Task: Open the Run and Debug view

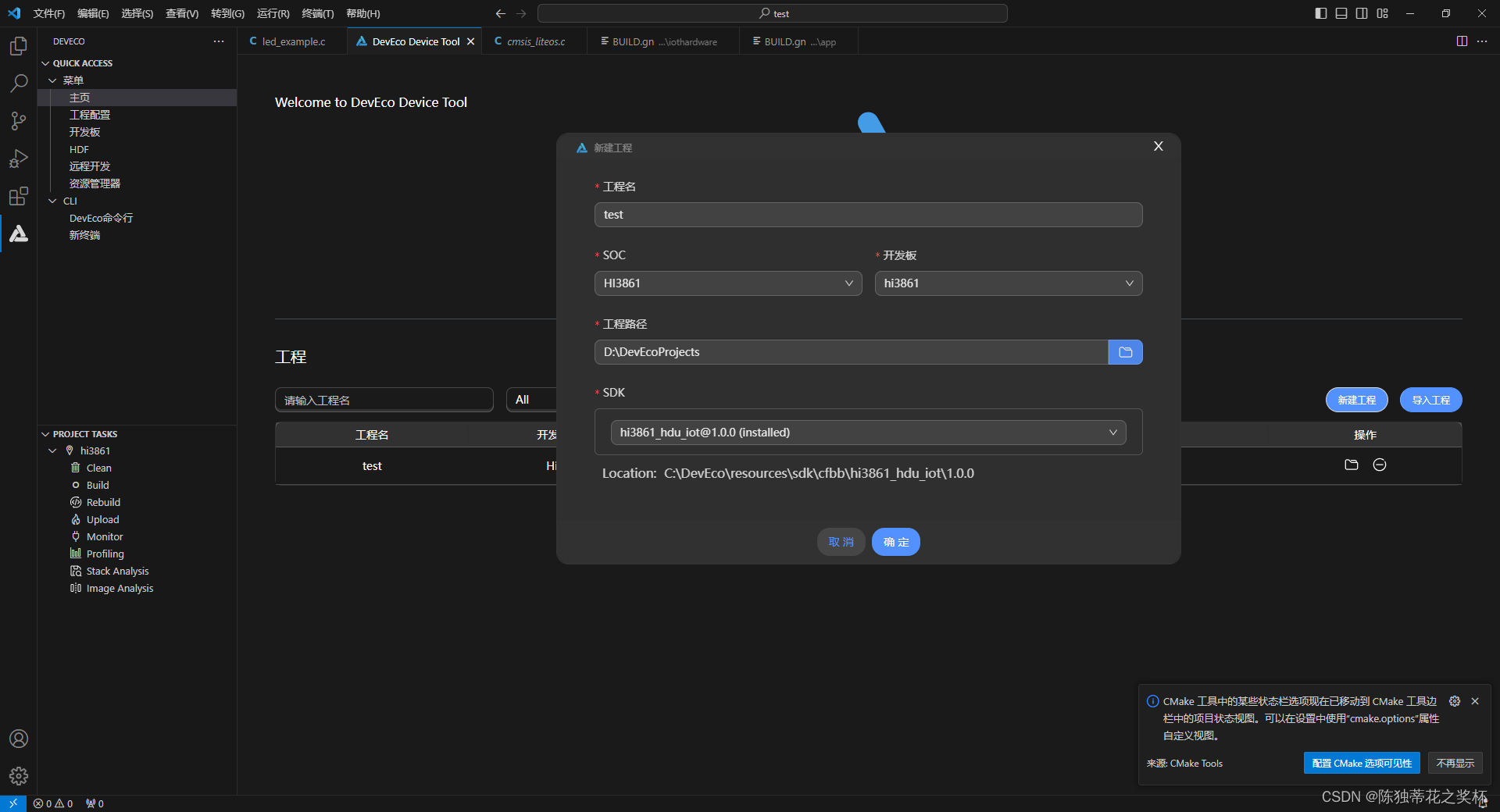Action: [x=19, y=158]
